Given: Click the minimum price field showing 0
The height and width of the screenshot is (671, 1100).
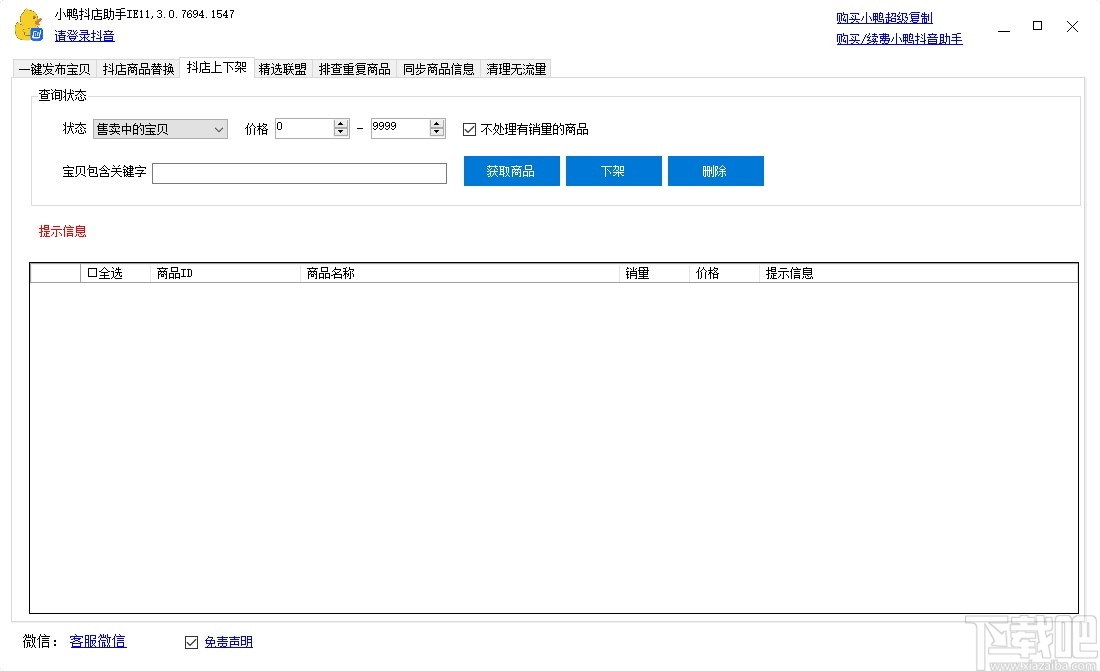Looking at the screenshot, I should (x=304, y=128).
